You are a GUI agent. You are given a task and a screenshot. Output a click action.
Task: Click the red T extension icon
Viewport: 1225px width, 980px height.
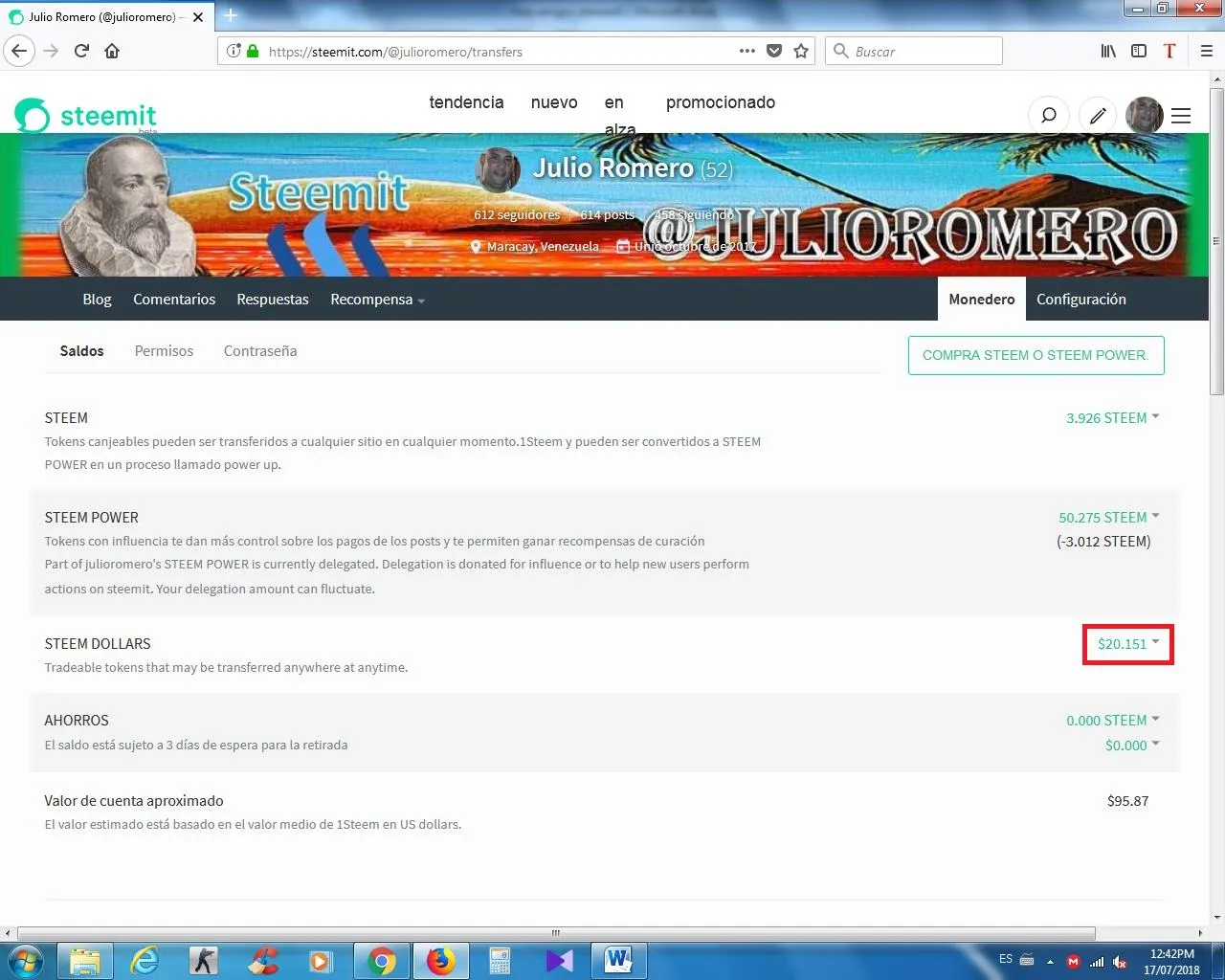[1169, 51]
